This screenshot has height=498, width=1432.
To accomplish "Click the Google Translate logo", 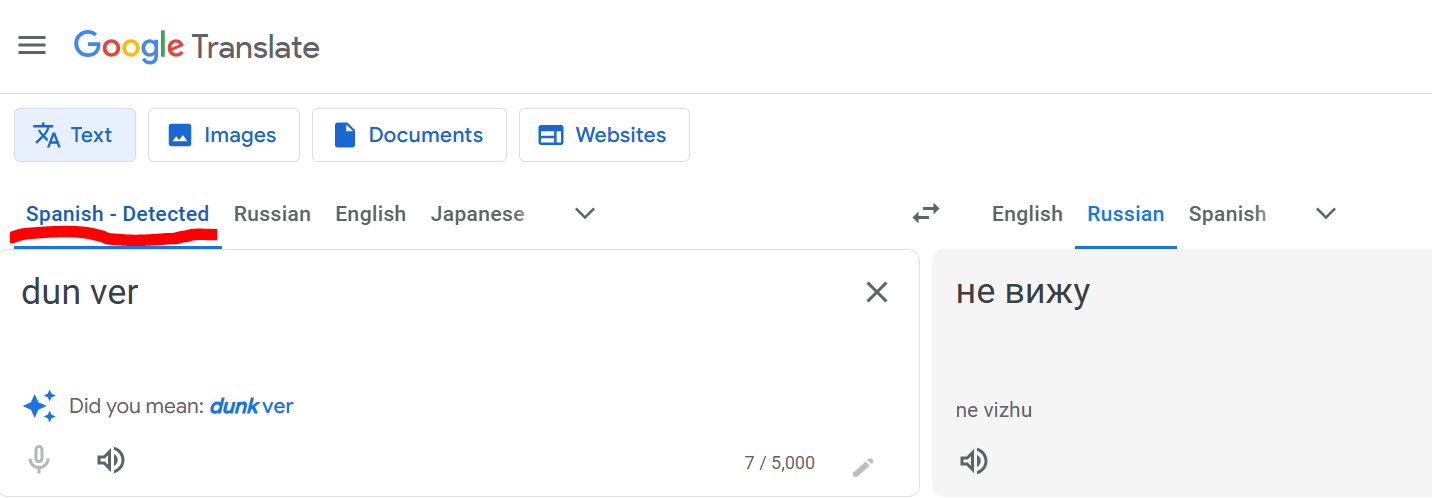I will (196, 46).
